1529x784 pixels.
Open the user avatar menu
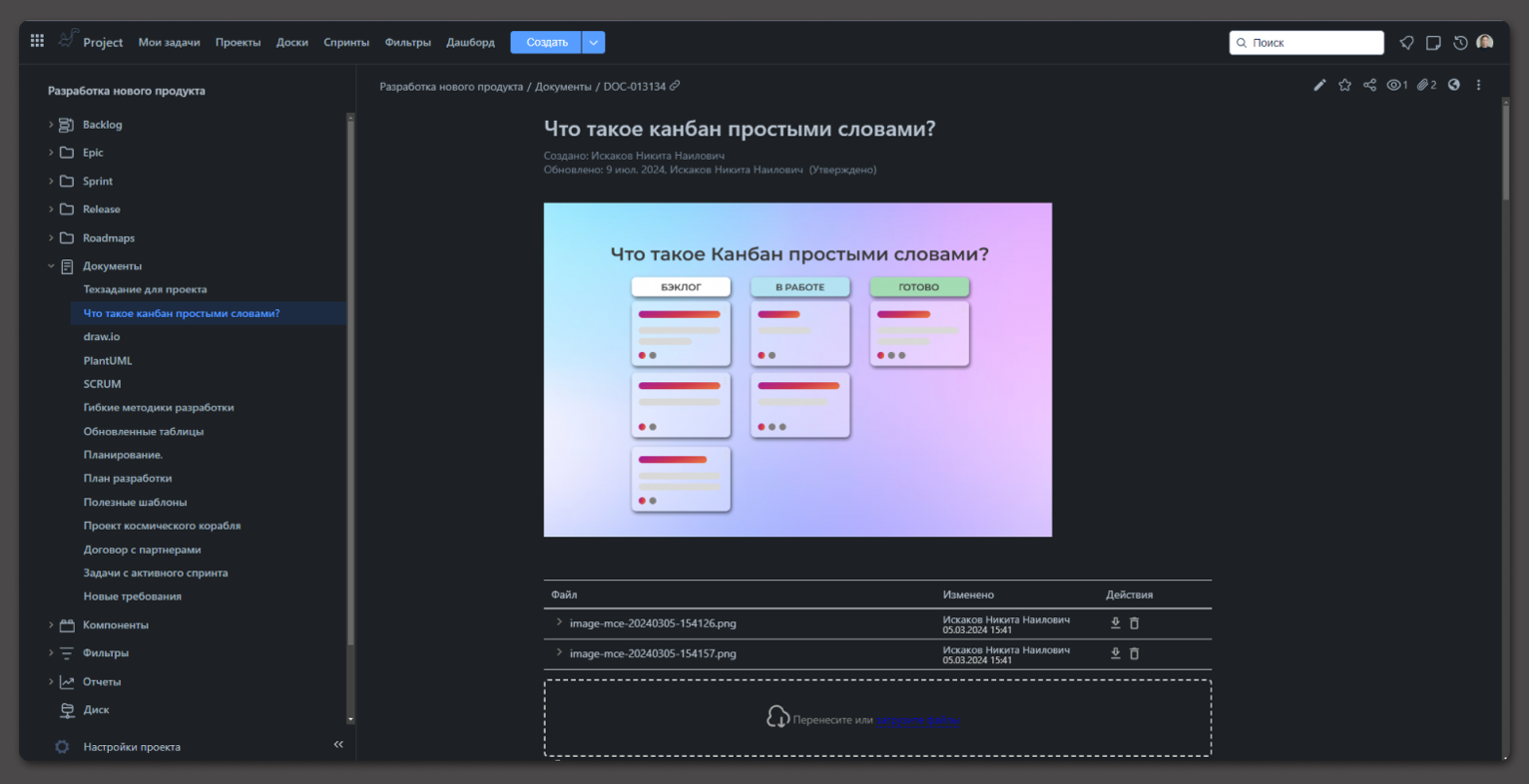pyautogui.click(x=1485, y=42)
